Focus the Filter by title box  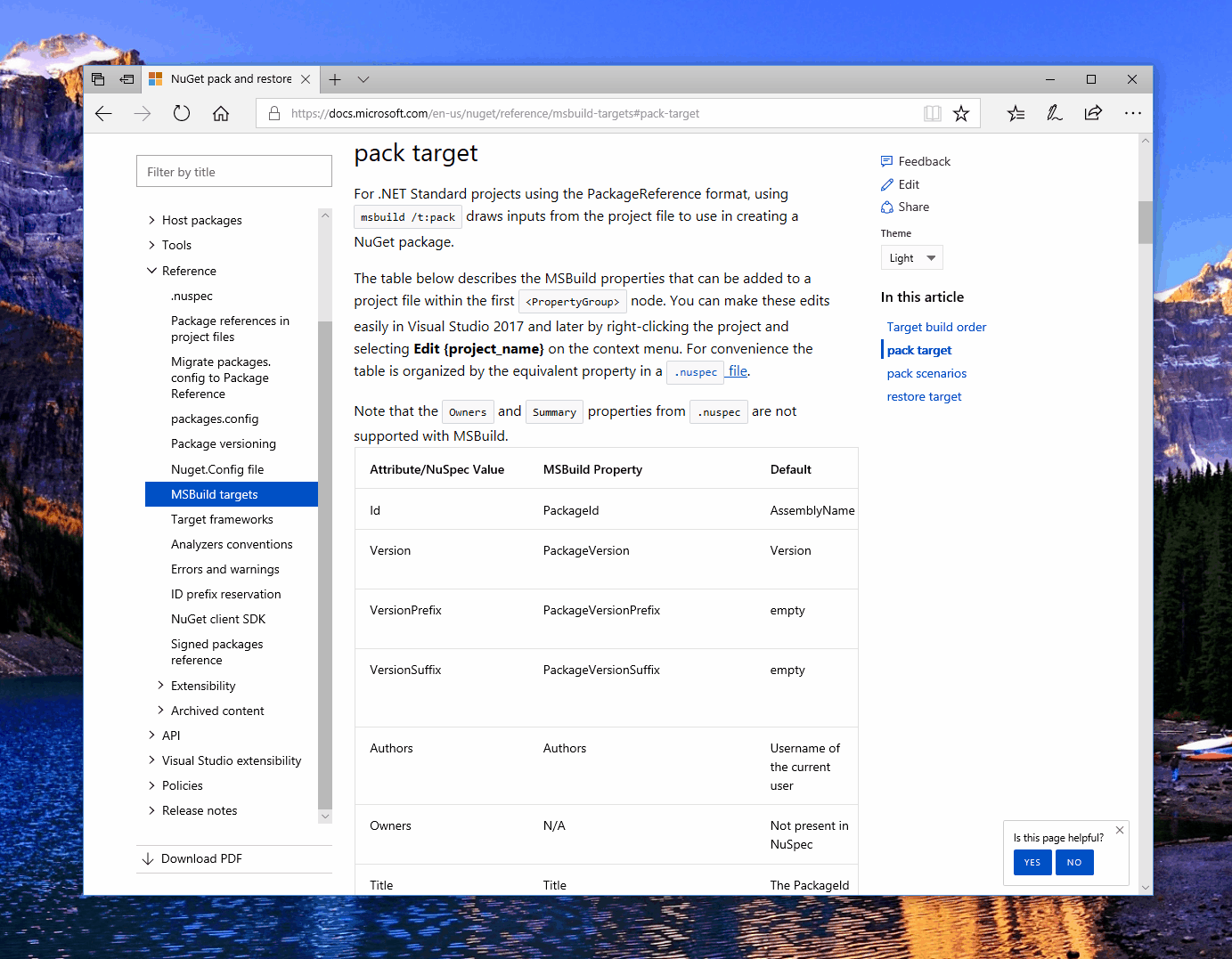click(234, 171)
